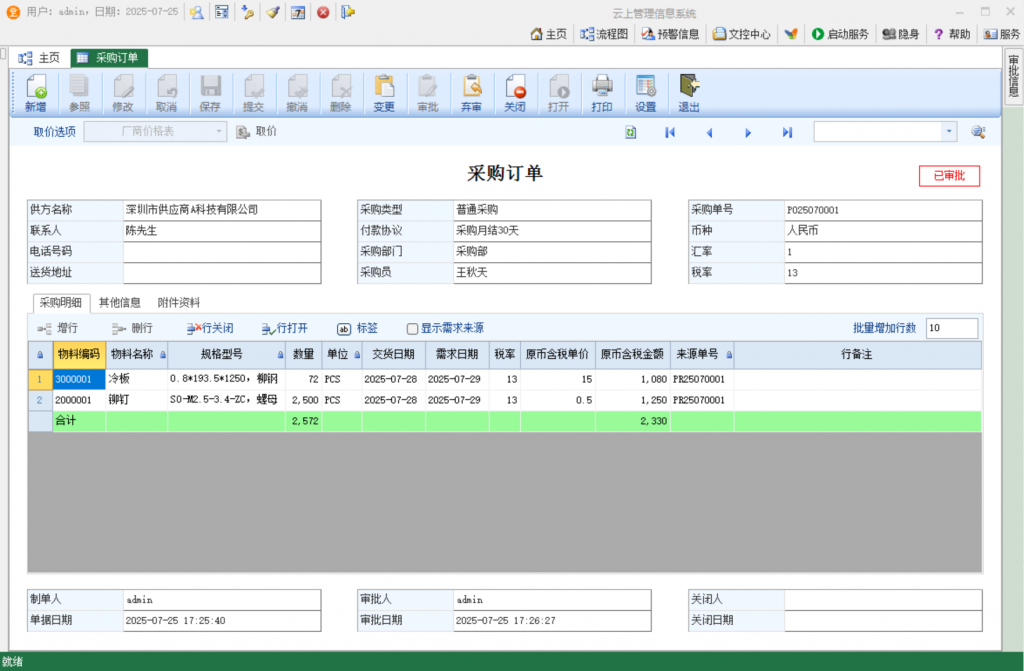Open the 设置 (Settings) toolbar icon
Image resolution: width=1024 pixels, height=671 pixels.
point(645,93)
